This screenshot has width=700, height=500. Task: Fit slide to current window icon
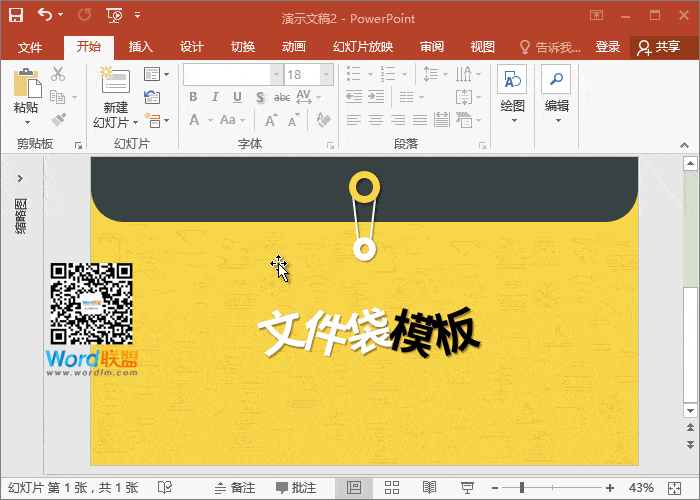675,487
